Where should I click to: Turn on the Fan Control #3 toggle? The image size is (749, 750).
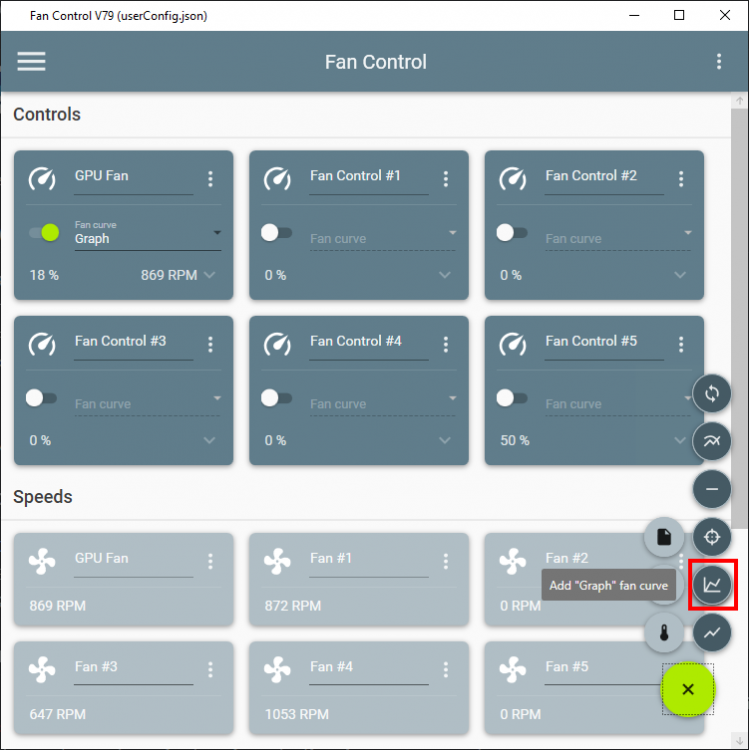pyautogui.click(x=42, y=398)
